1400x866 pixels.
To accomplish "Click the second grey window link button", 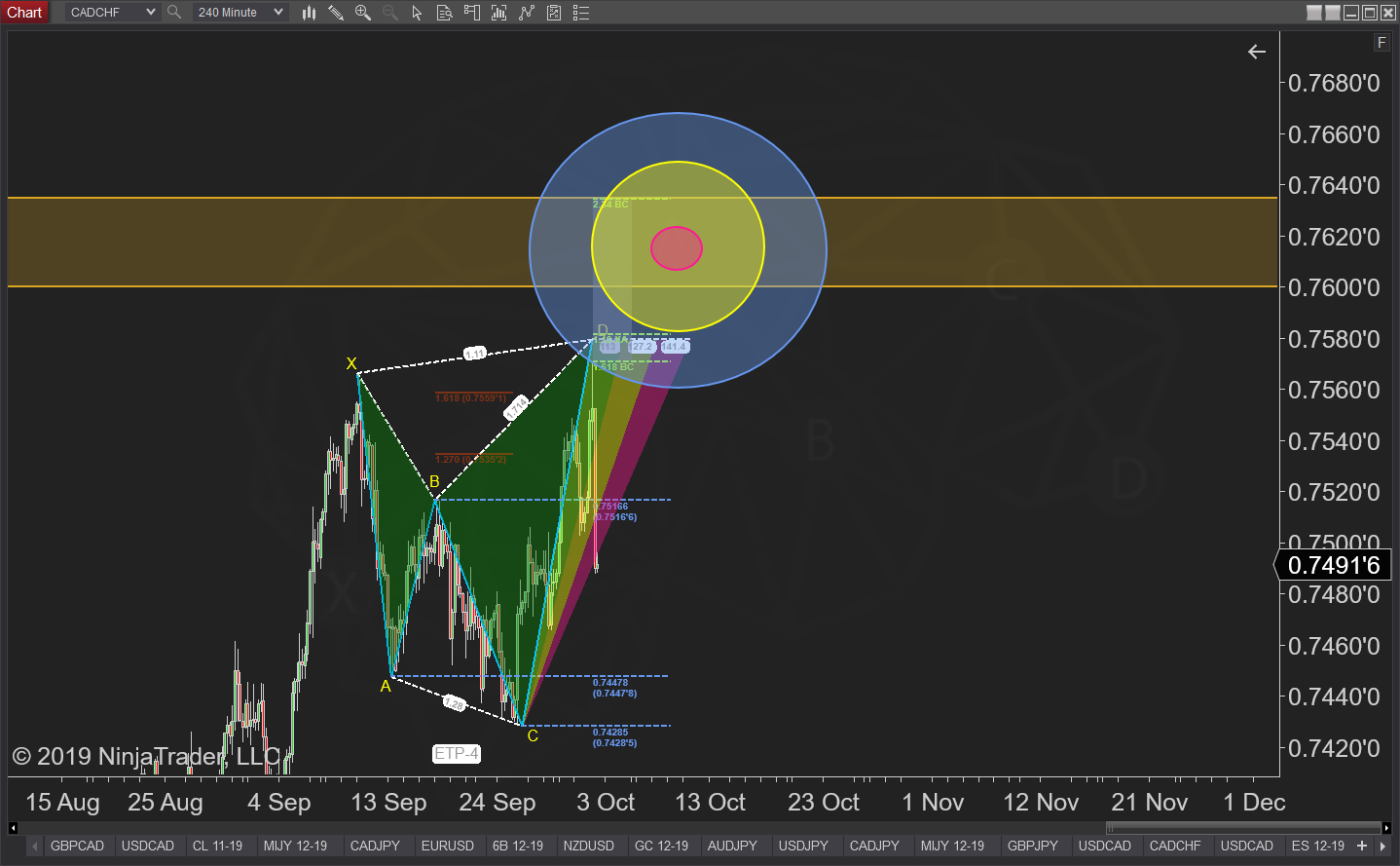I will (x=1333, y=13).
